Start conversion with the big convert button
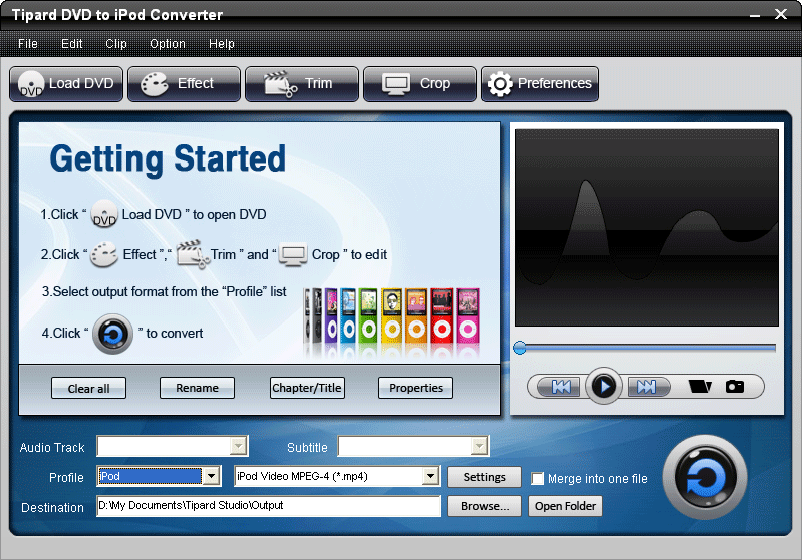This screenshot has height=560, width=803. click(705, 478)
